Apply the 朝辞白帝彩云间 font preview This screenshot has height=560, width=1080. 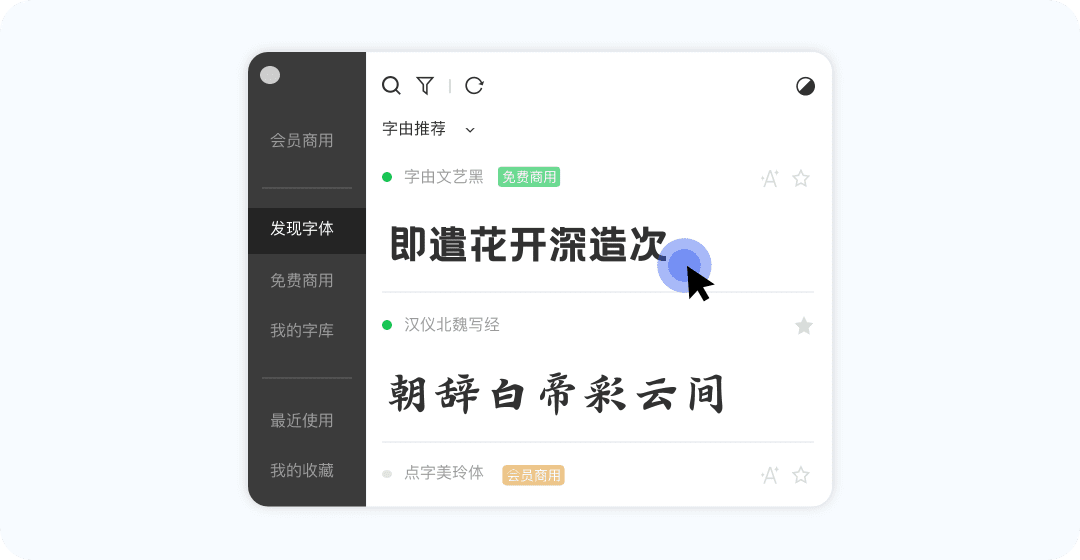[x=557, y=394]
